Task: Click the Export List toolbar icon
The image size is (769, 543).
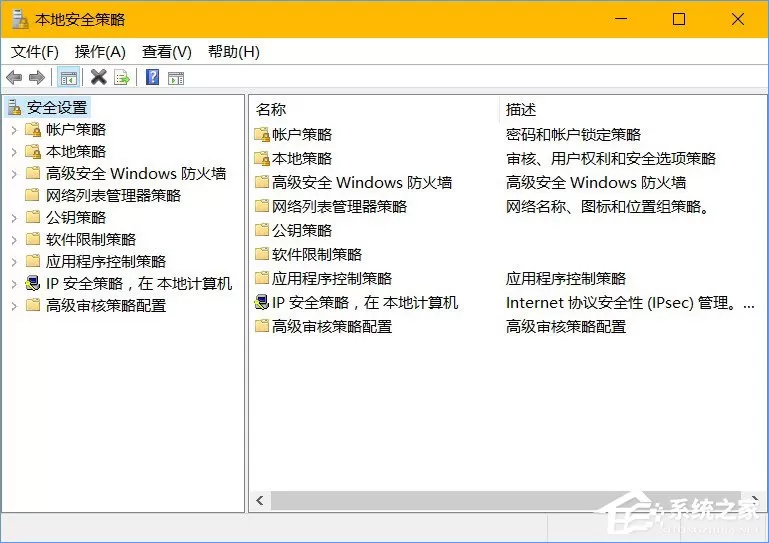Action: pyautogui.click(x=121, y=78)
